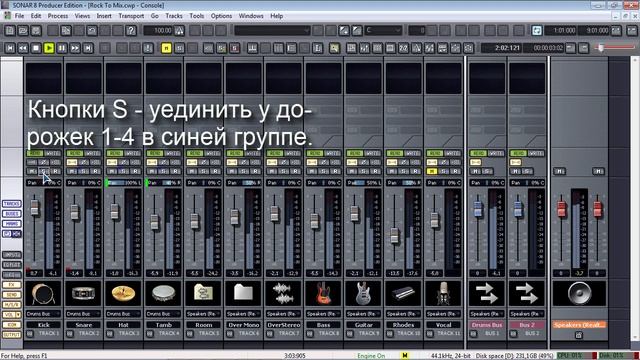Open the Transport menu

(x=131, y=16)
